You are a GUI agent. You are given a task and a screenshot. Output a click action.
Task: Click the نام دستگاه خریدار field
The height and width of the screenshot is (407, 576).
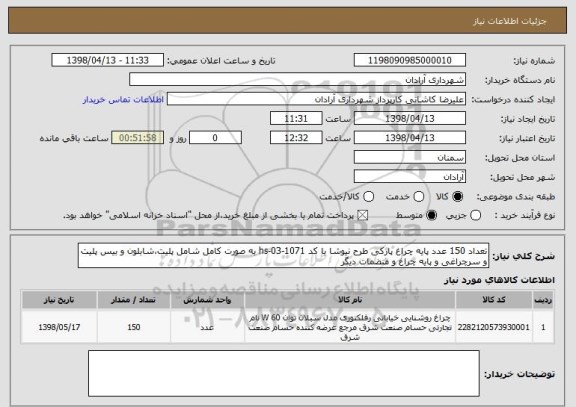tap(298, 79)
